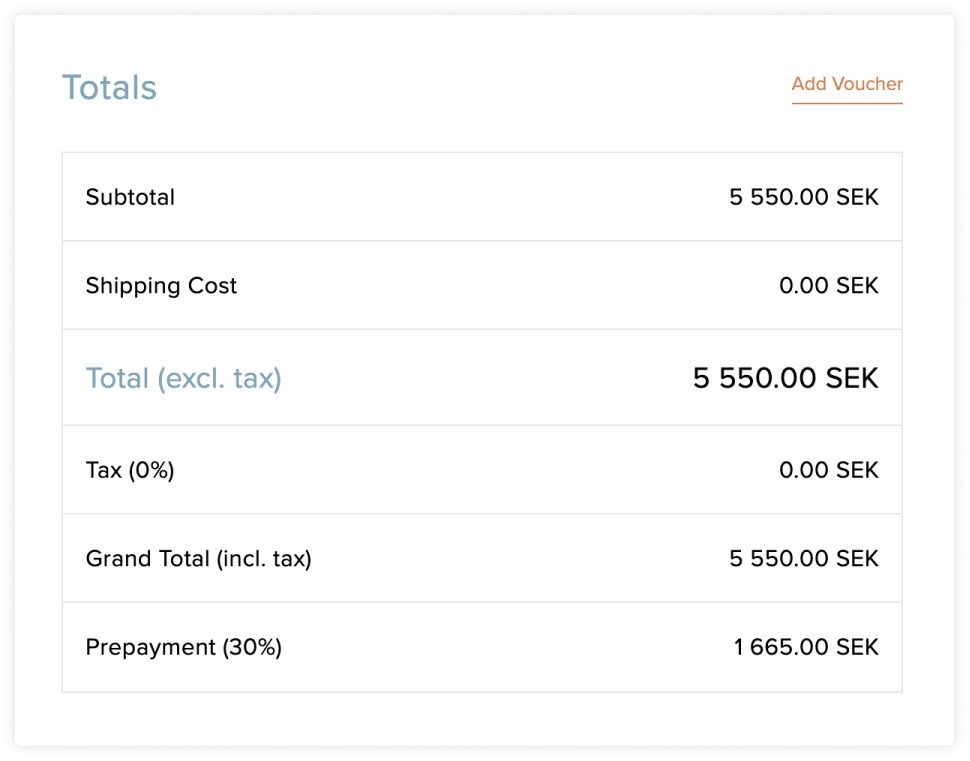Select the Tax value 0.00 SEK
Image resolution: width=970 pixels, height=761 pixels.
point(829,470)
